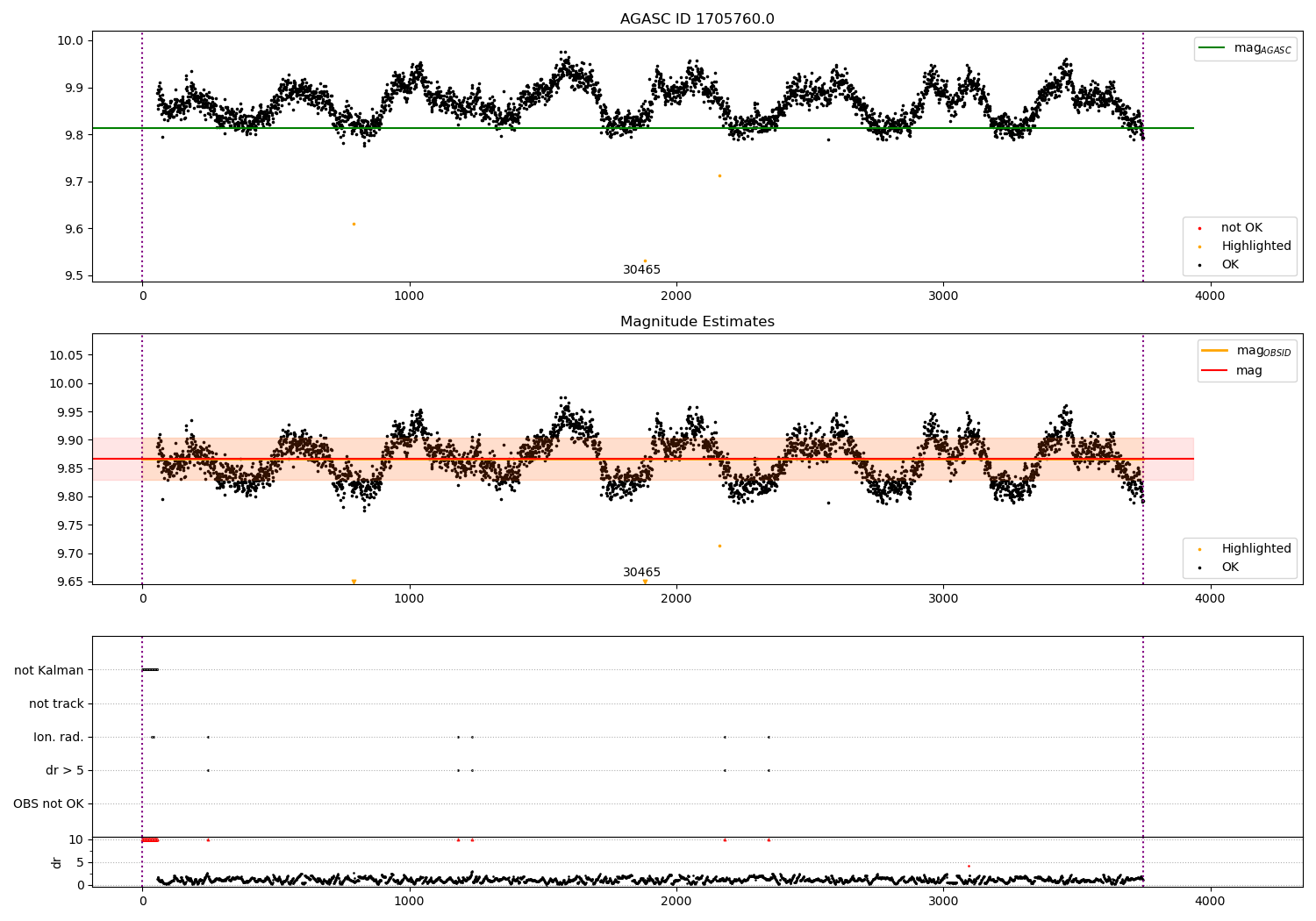Click the isolated red dr point near x=3100
Viewport: 1316px width, 921px height.
(969, 866)
